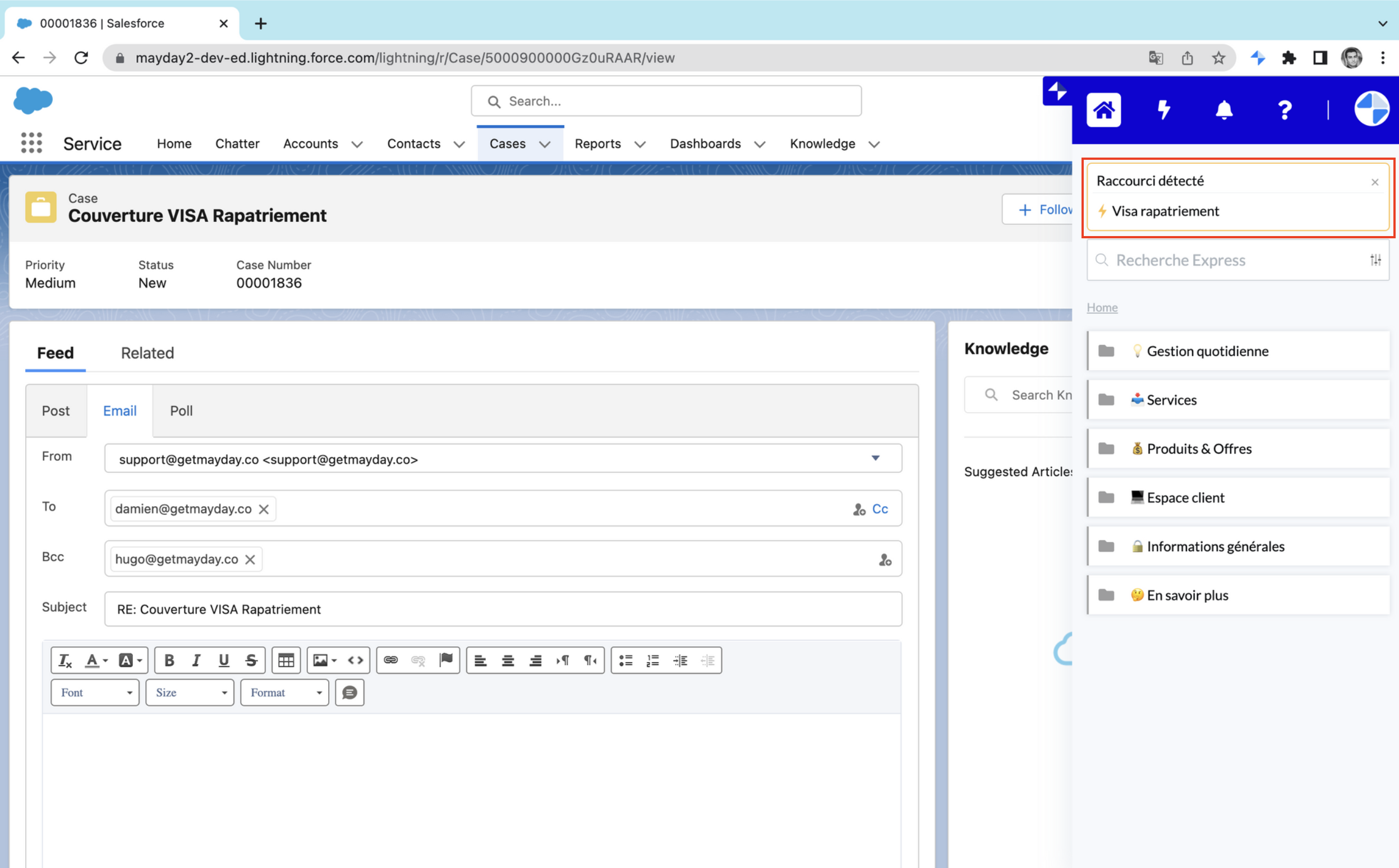
Task: Select the Post tab in the feed
Action: (56, 410)
